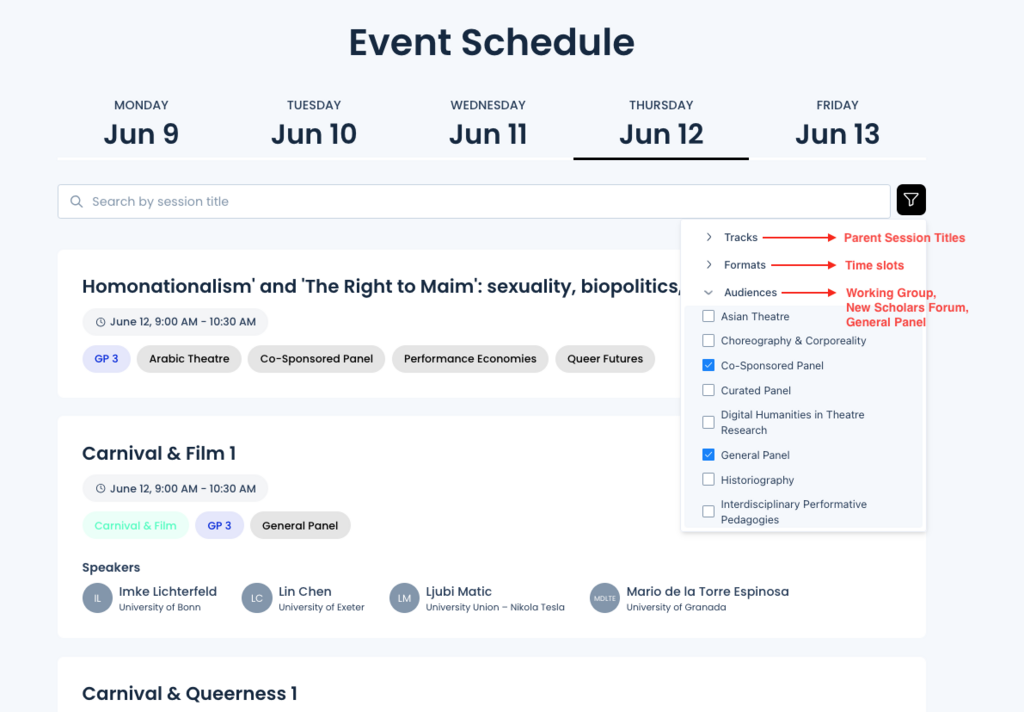Click the green Carnival & Film tag
The height and width of the screenshot is (712, 1024).
[135, 525]
